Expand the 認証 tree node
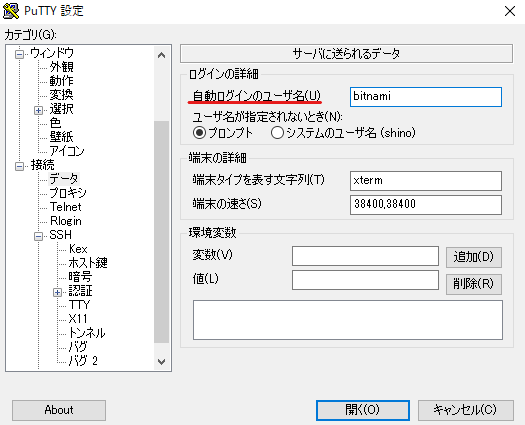This screenshot has height=425, width=525. (57, 292)
